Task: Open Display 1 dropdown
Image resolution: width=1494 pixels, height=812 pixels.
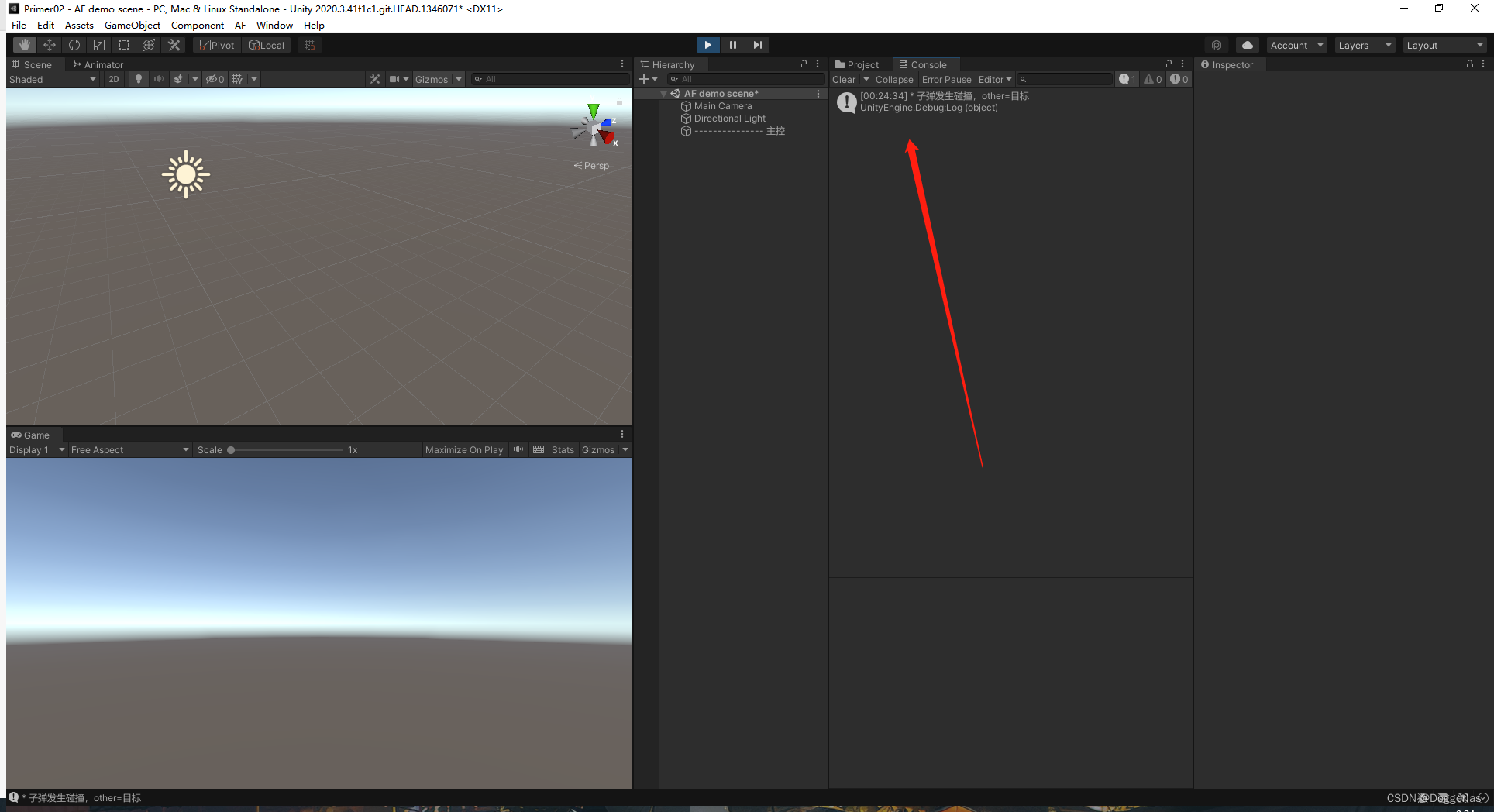Action: [36, 449]
